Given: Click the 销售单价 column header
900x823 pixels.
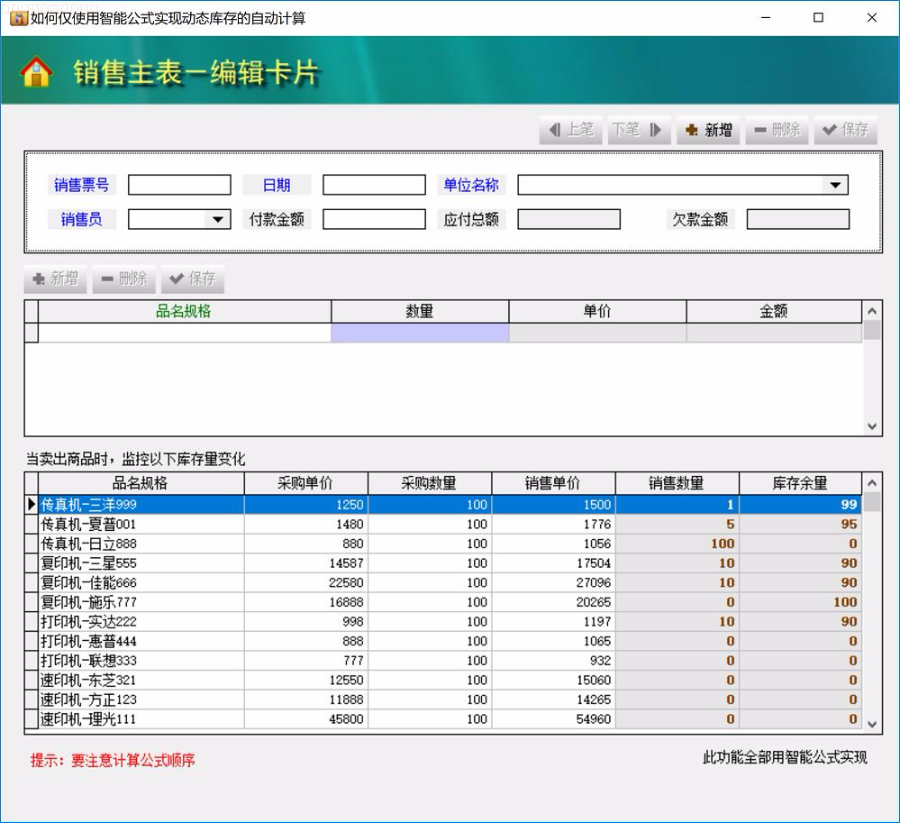Looking at the screenshot, I should click(x=553, y=483).
